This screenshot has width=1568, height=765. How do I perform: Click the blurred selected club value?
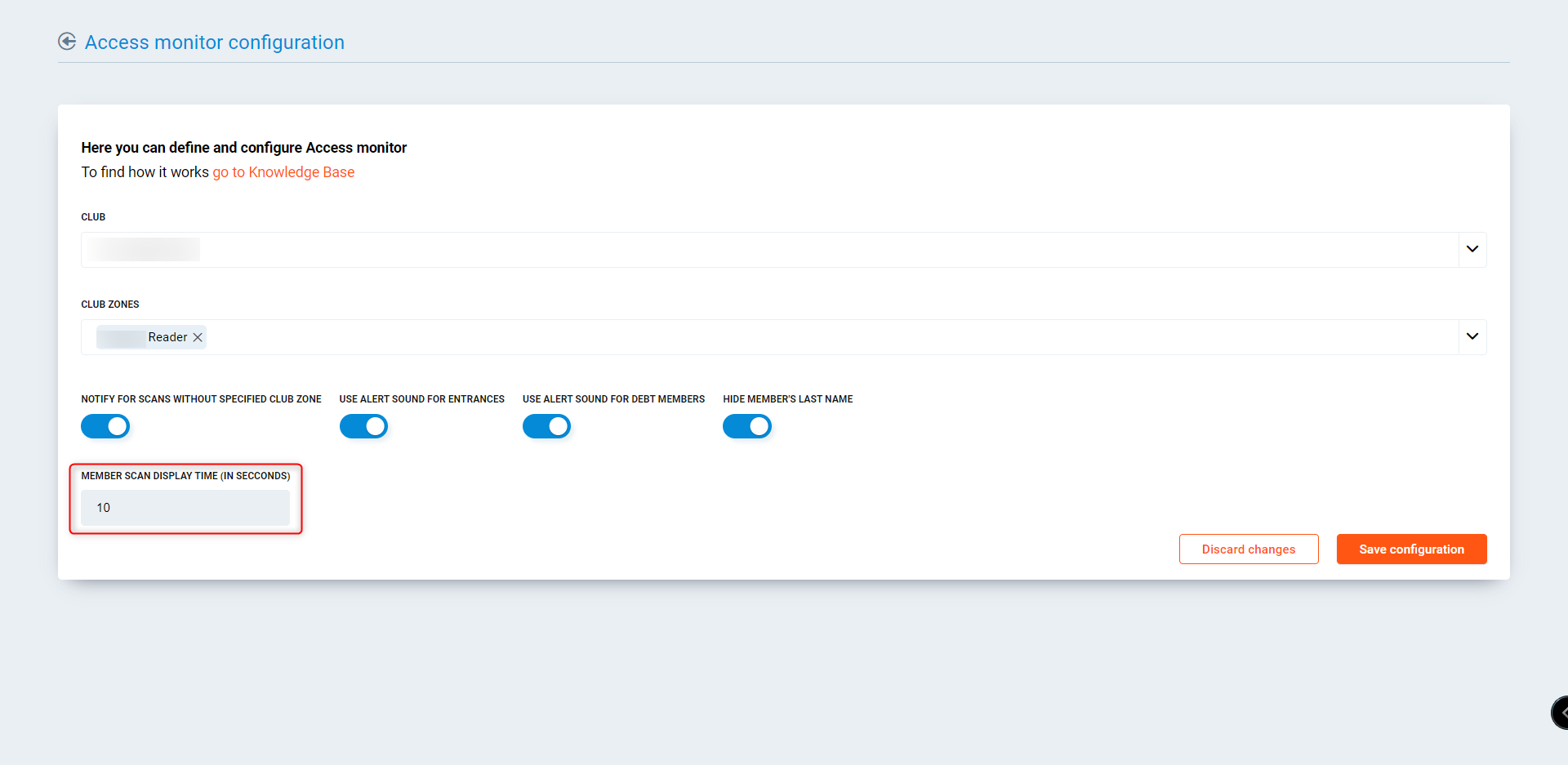145,250
